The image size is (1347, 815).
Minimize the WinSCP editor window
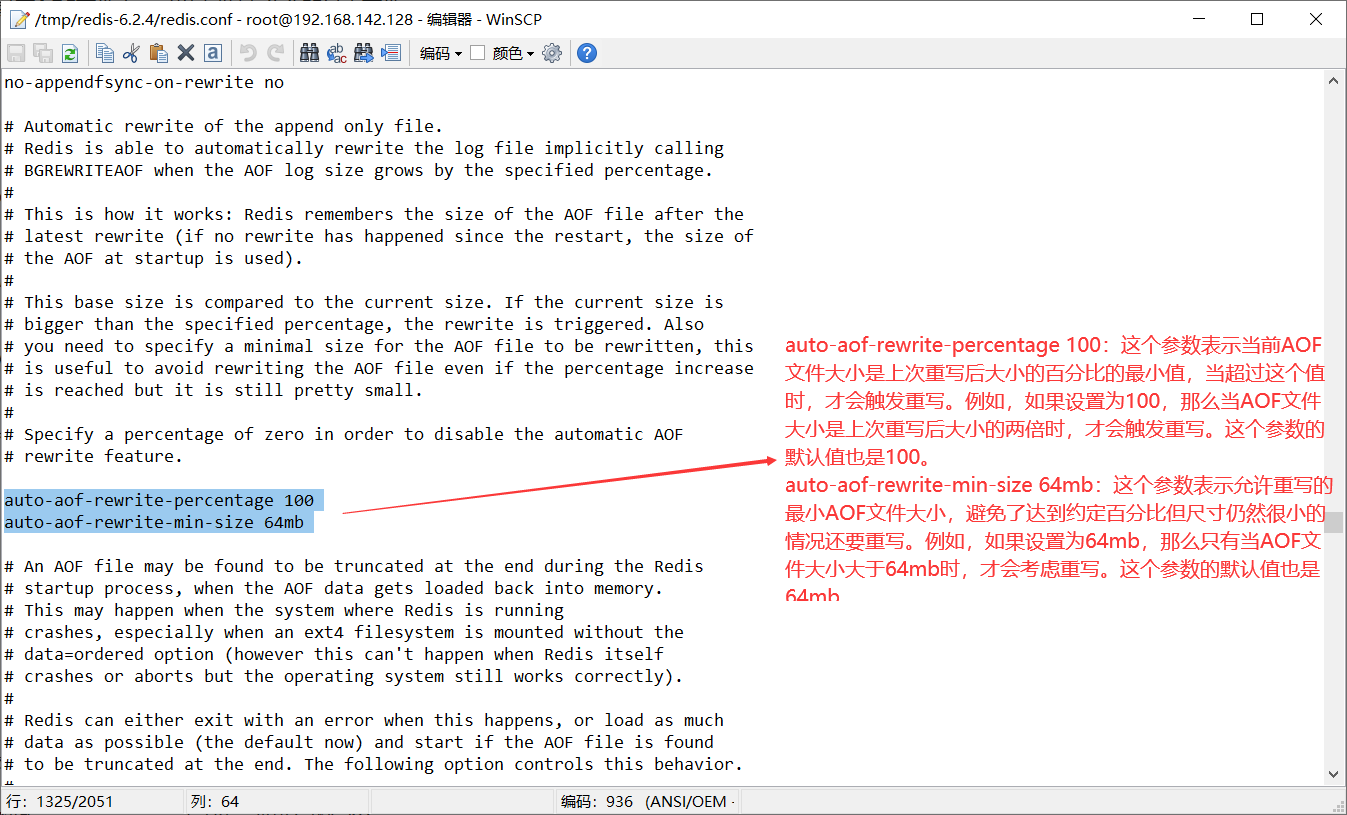point(1199,19)
